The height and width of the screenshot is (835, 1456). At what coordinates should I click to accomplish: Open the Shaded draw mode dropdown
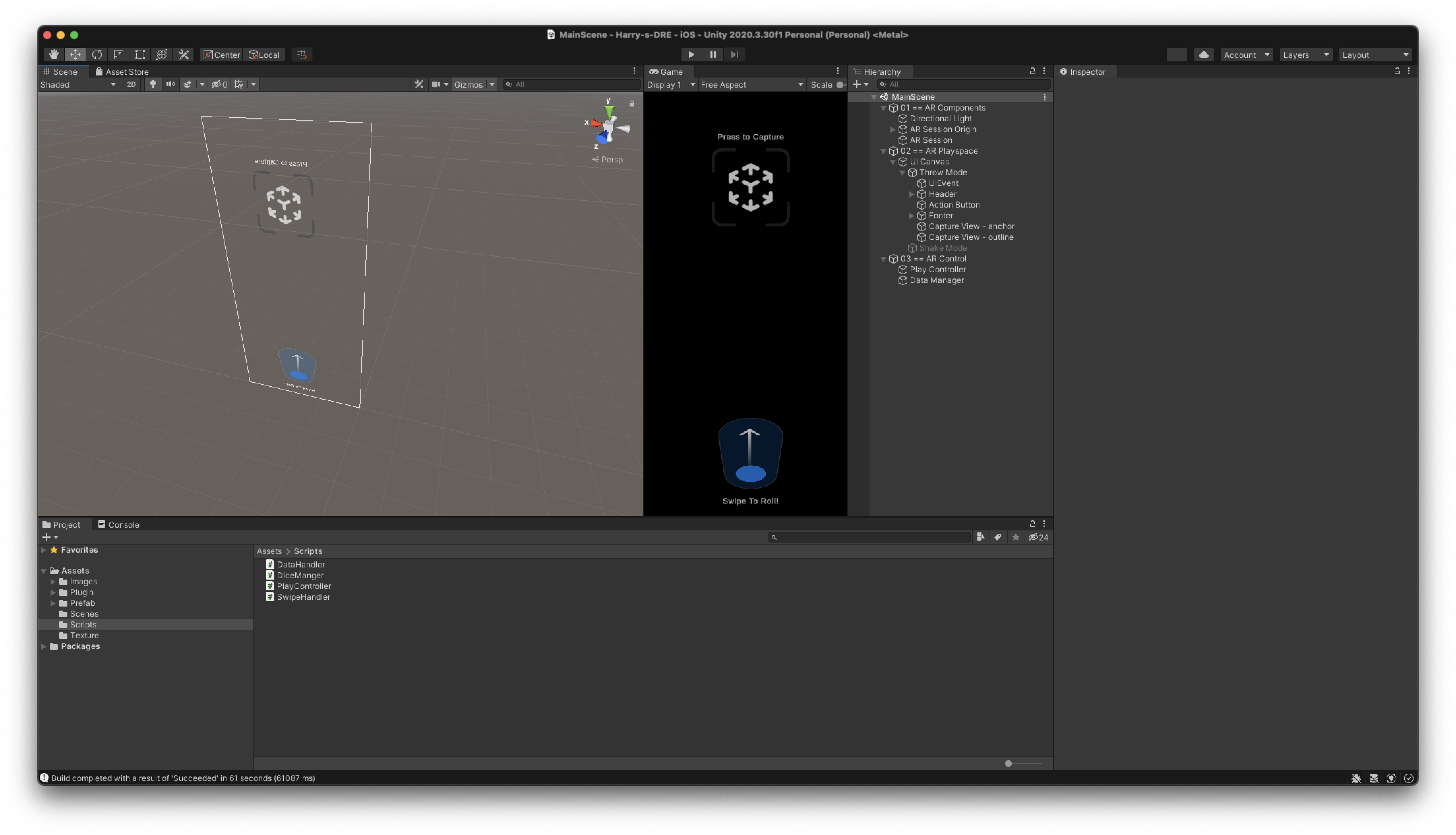point(78,84)
